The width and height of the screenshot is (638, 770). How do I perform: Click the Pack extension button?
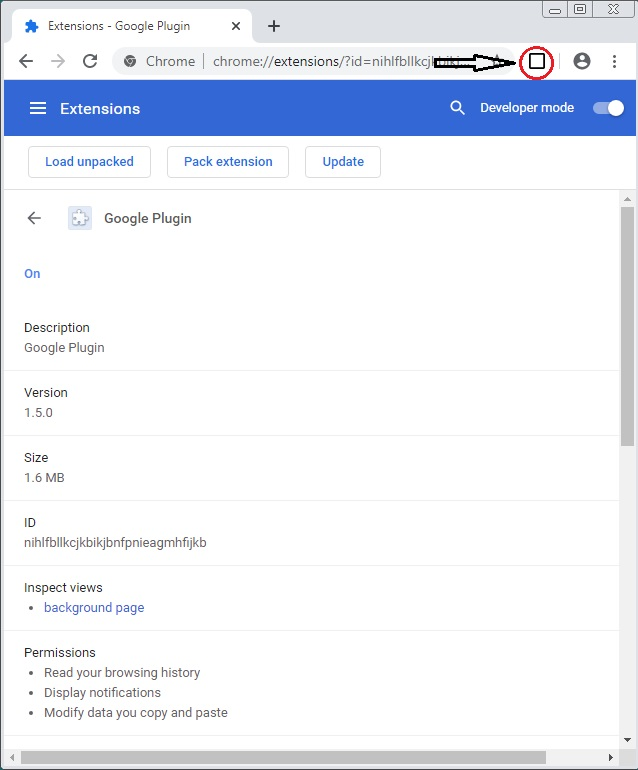click(x=228, y=161)
